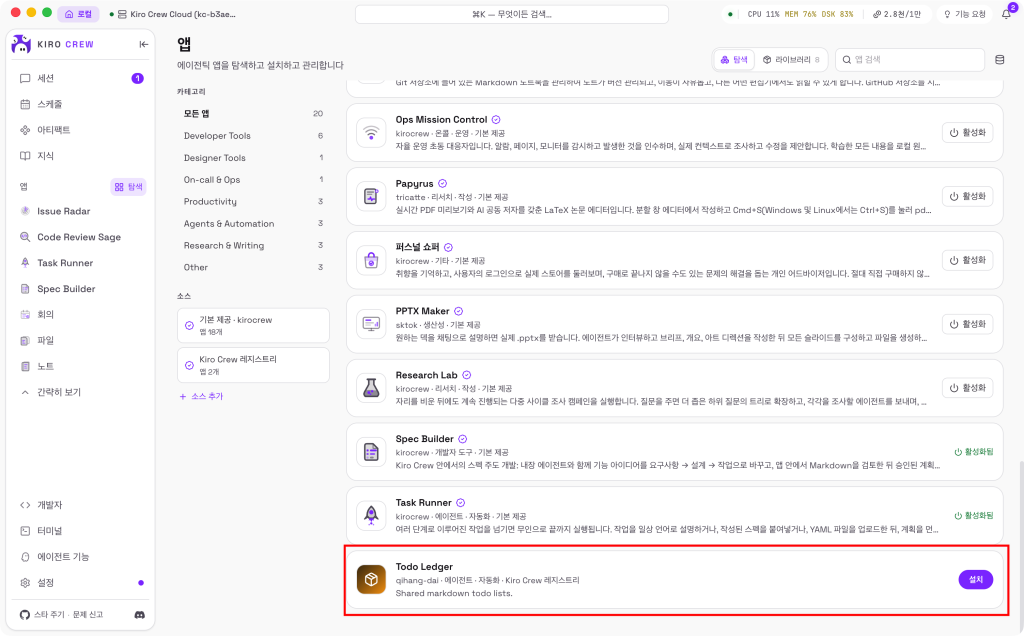Image resolution: width=1024 pixels, height=636 pixels.
Task: Click the Todo Ledger box icon
Action: [x=371, y=580]
